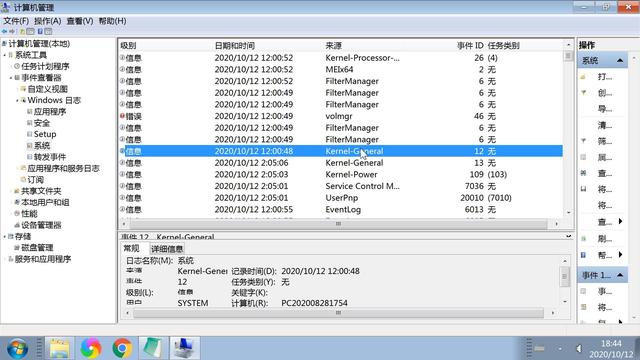Click the 帮... help action icon
Viewport: 640px width, 360px height.
583,255
